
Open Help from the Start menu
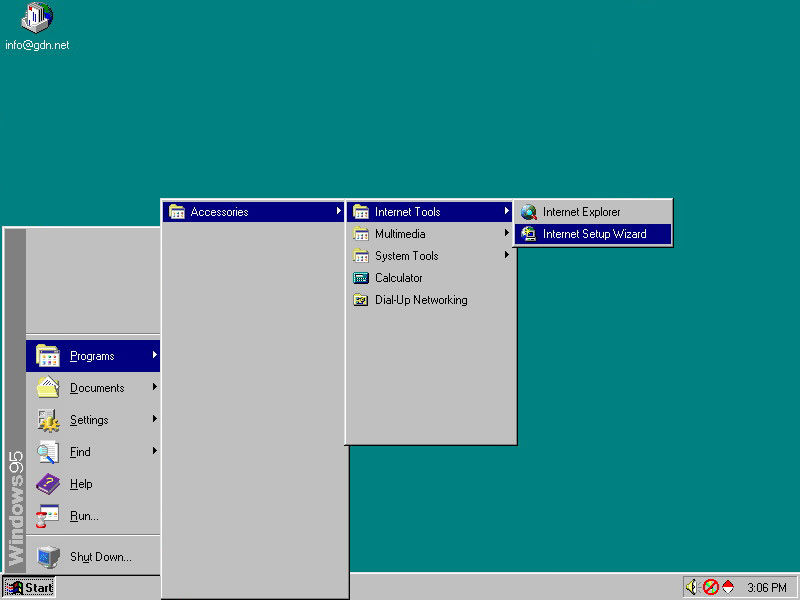[x=81, y=484]
